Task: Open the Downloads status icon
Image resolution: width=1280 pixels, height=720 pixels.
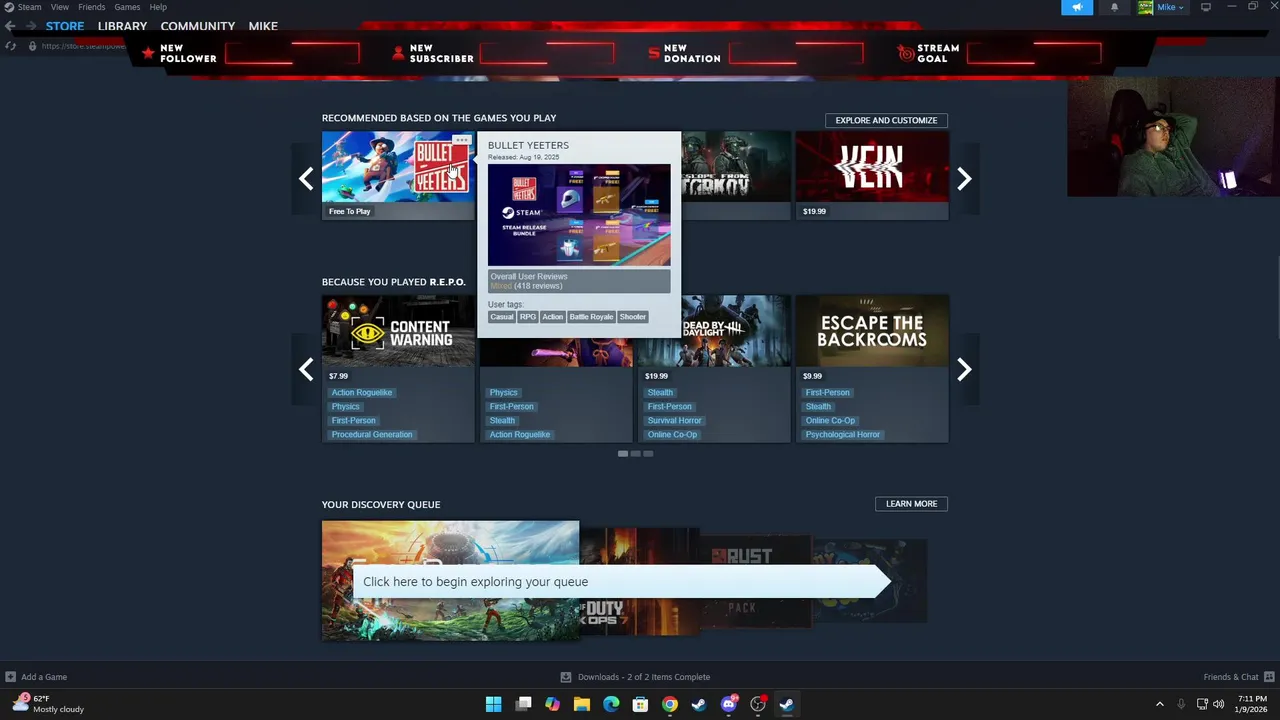Action: coord(566,677)
